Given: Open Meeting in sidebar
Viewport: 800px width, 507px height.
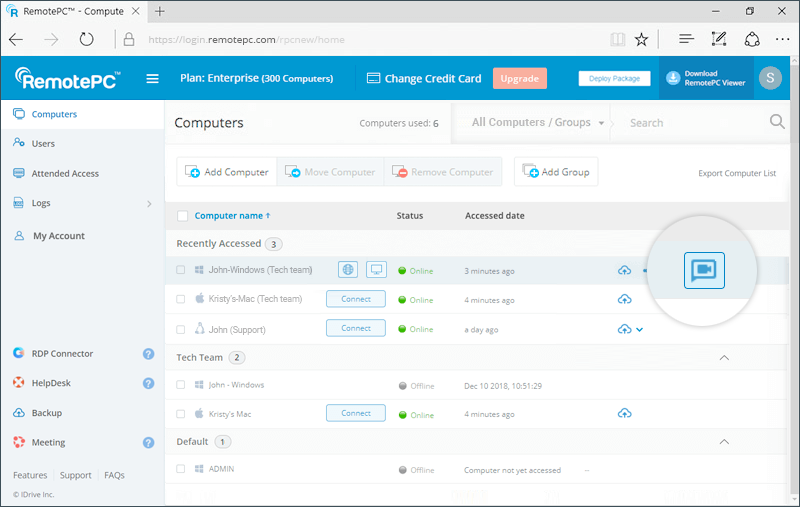Looking at the screenshot, I should pyautogui.click(x=48, y=443).
